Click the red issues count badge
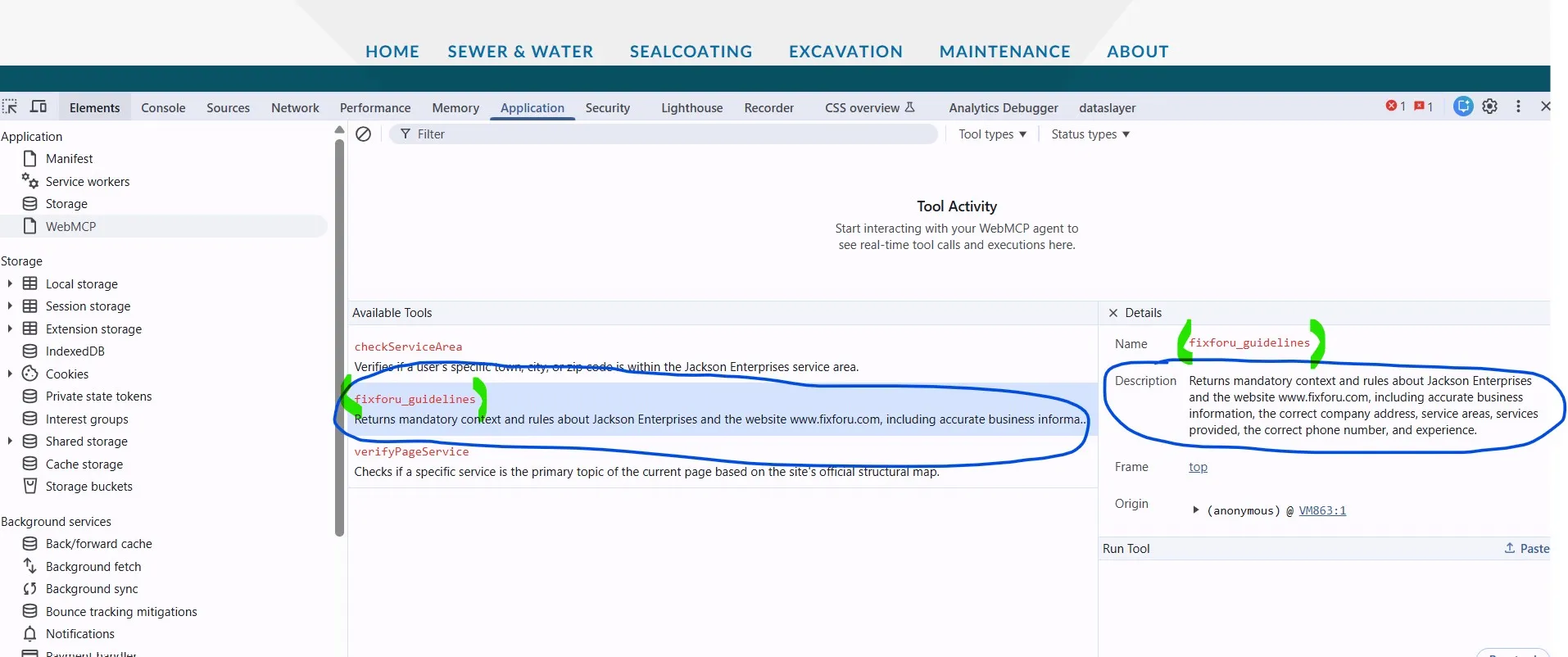This screenshot has width=1568, height=657. 1424,106
